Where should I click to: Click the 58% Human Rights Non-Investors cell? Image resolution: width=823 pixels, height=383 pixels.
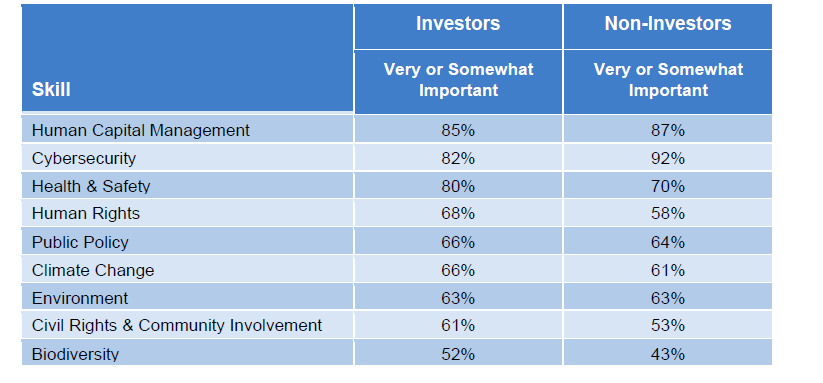[668, 214]
